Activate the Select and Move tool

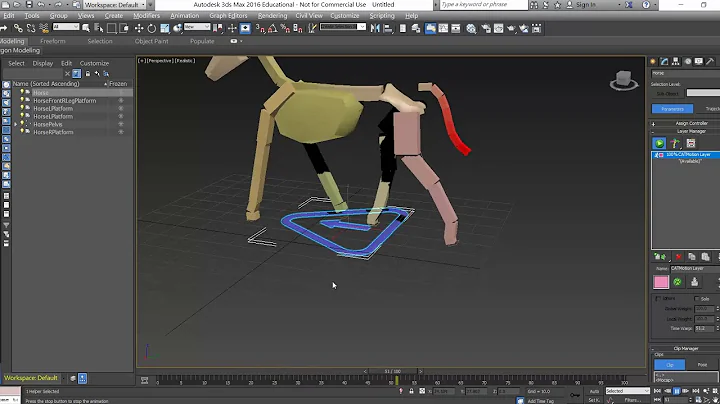[139, 28]
